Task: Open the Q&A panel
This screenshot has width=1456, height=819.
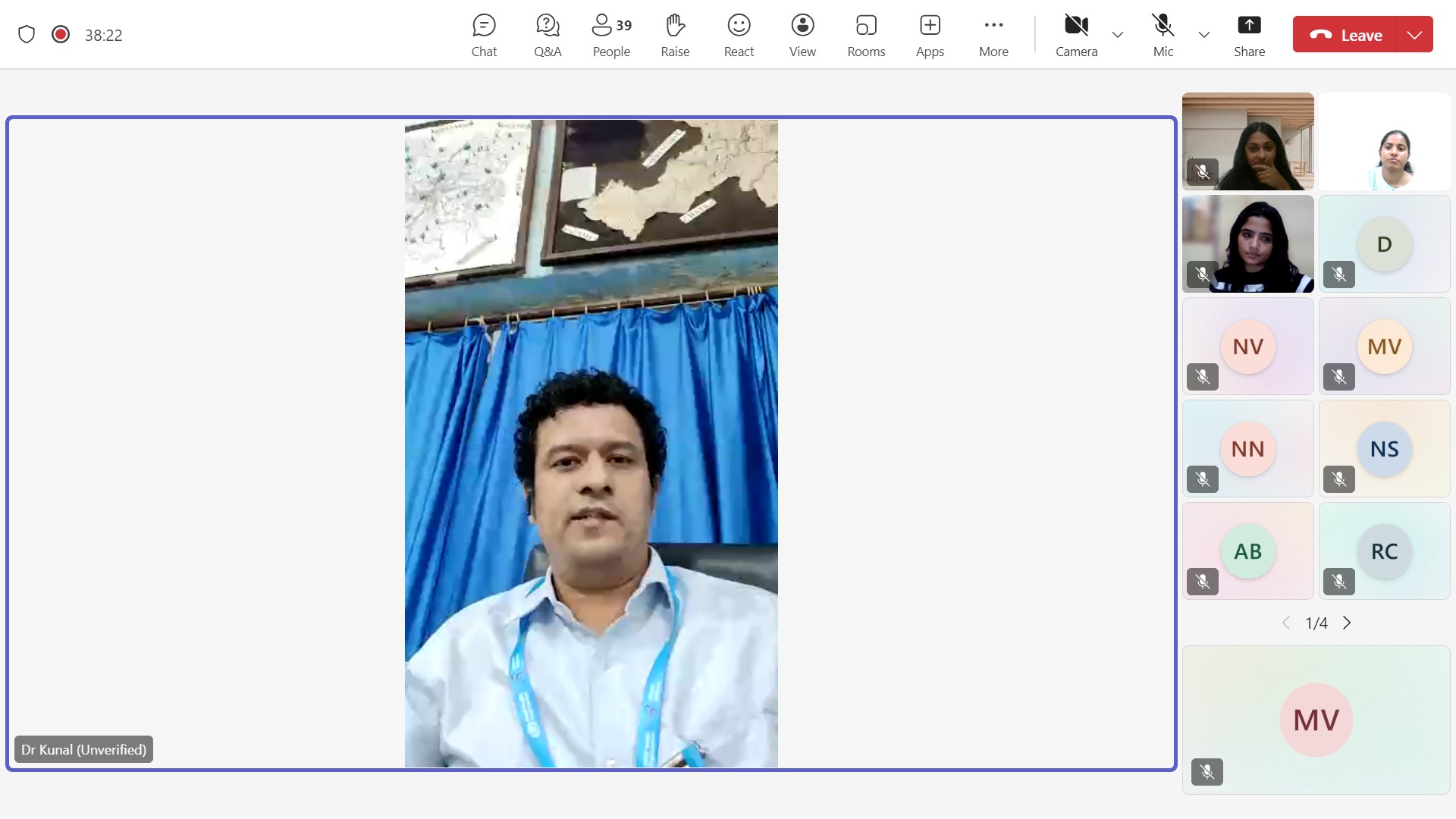Action: pyautogui.click(x=548, y=35)
